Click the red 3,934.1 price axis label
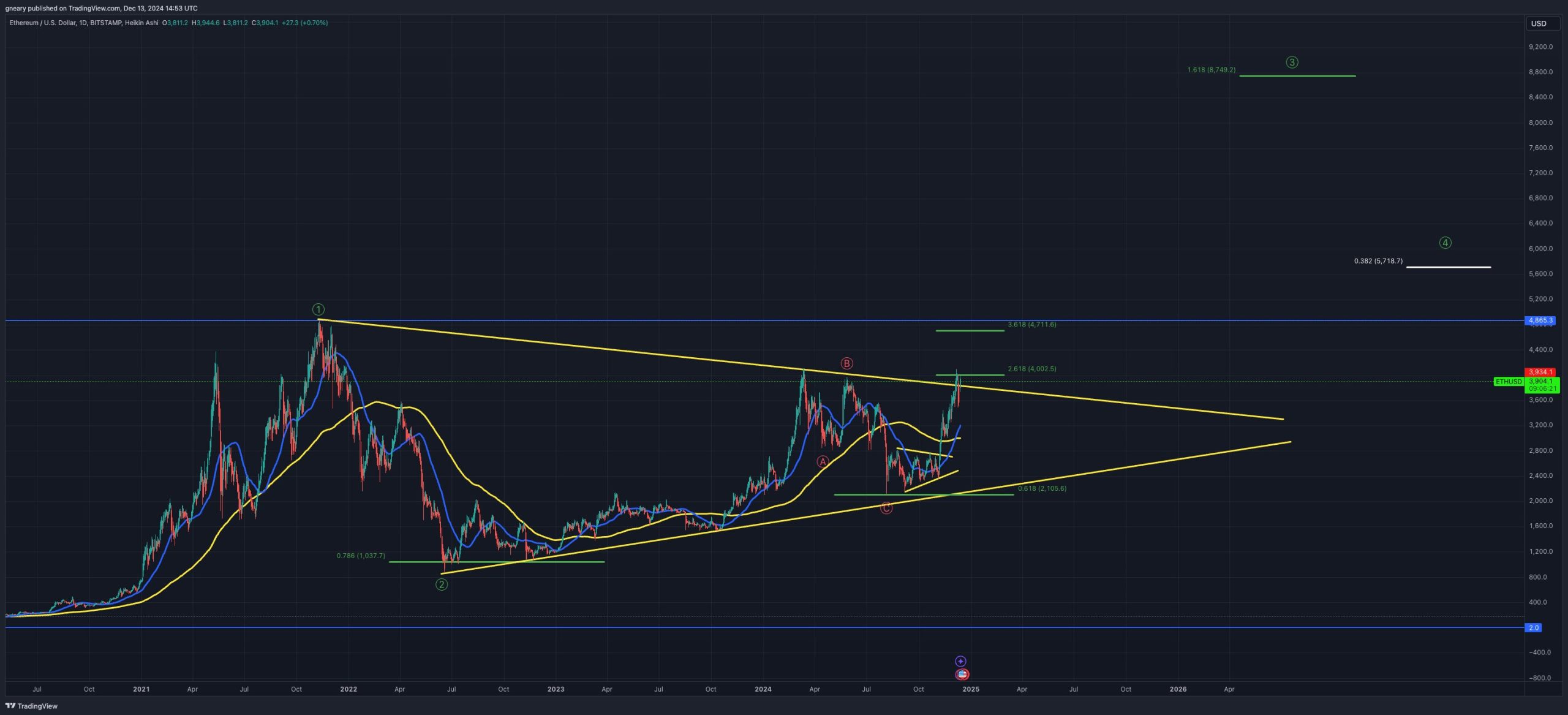 pos(1540,372)
